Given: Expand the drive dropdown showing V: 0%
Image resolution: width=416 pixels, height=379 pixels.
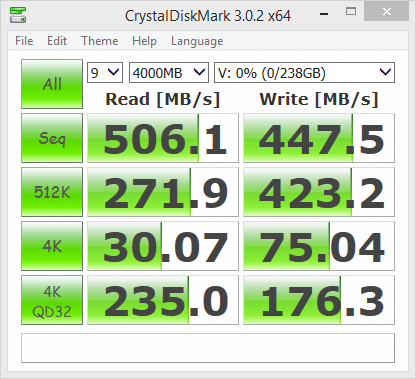Looking at the screenshot, I should 304,72.
